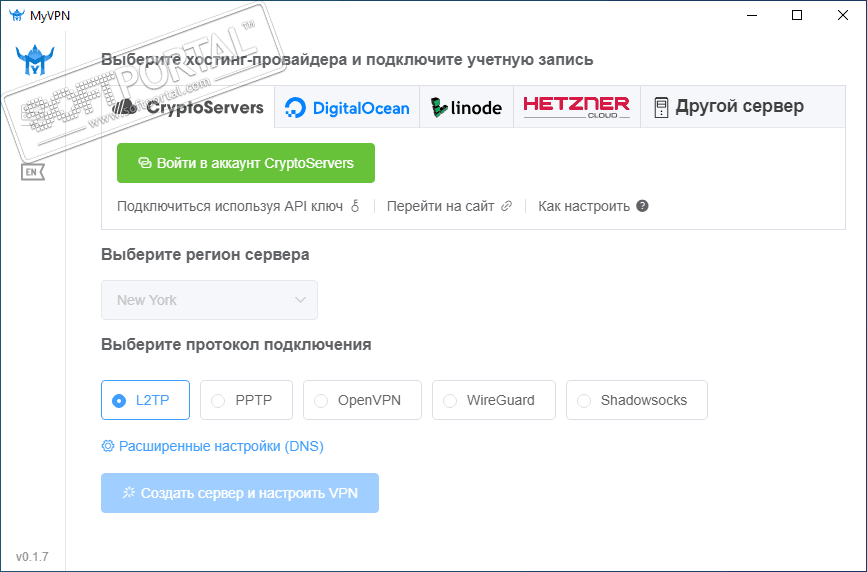Click the key icon beside API key link
The image size is (867, 572).
[355, 206]
